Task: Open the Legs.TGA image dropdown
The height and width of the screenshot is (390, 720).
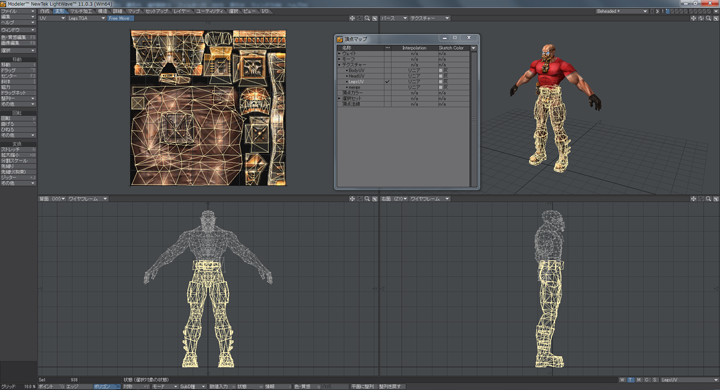Action: [86, 18]
